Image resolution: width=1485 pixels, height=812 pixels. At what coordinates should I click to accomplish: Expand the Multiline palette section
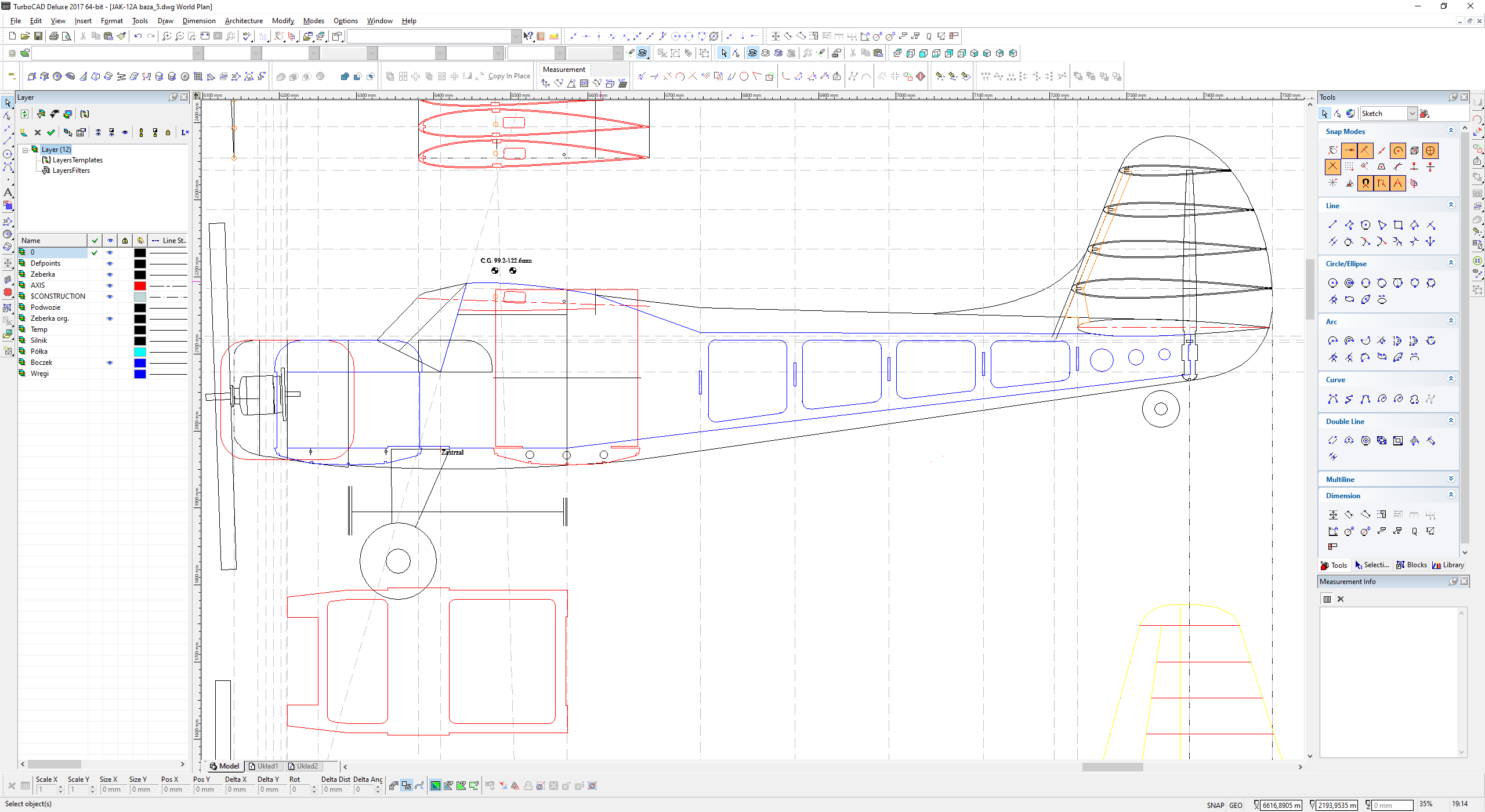point(1451,479)
